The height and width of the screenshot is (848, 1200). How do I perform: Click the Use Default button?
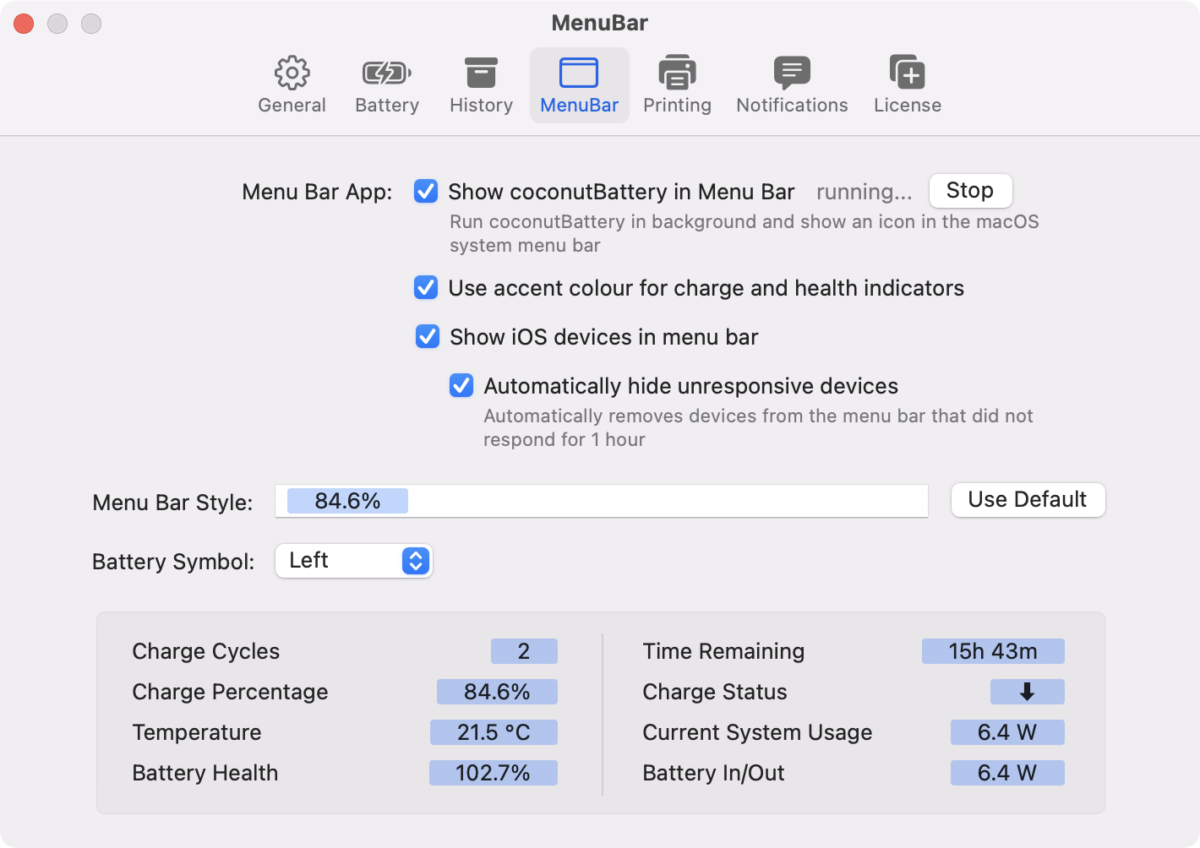click(x=1027, y=500)
